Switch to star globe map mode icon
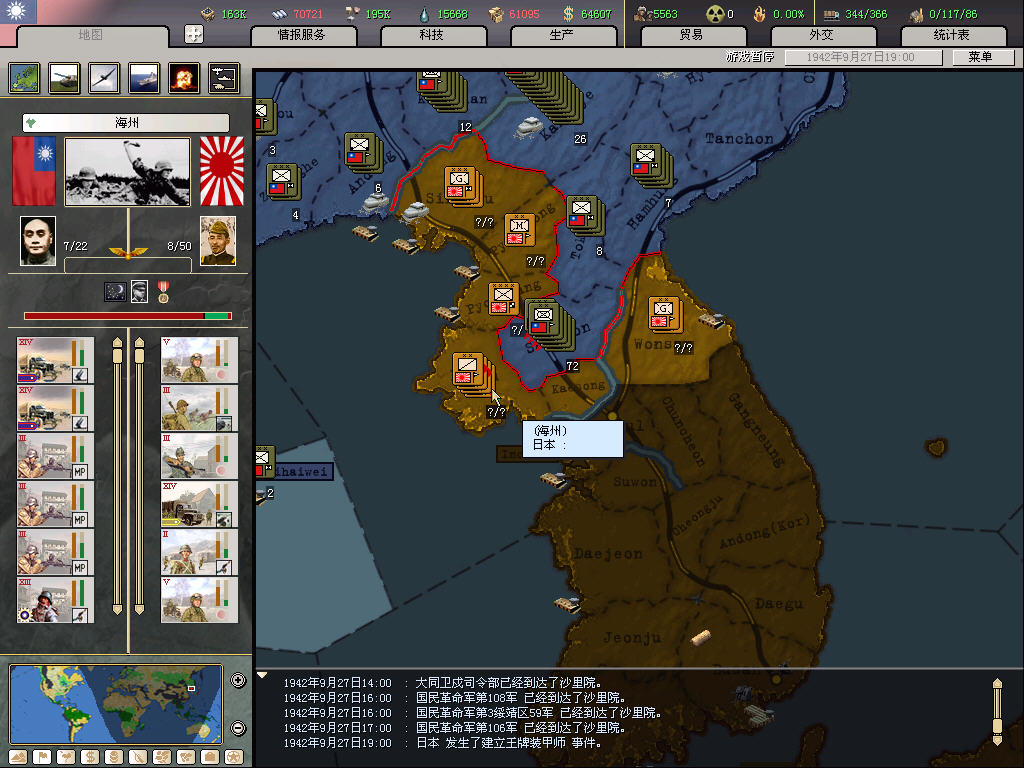This screenshot has width=1024, height=768. click(234, 757)
